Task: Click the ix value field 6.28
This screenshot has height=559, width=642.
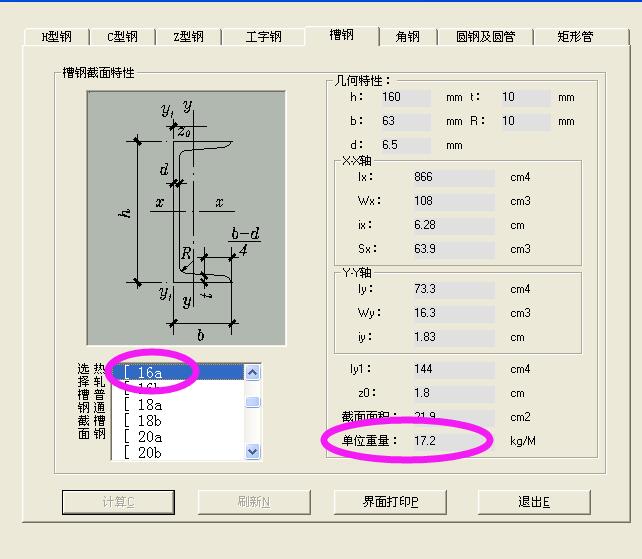Action: pyautogui.click(x=454, y=225)
